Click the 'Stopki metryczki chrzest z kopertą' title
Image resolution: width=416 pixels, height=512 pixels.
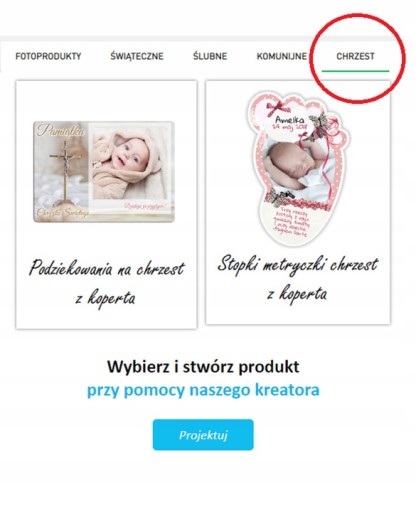click(298, 278)
